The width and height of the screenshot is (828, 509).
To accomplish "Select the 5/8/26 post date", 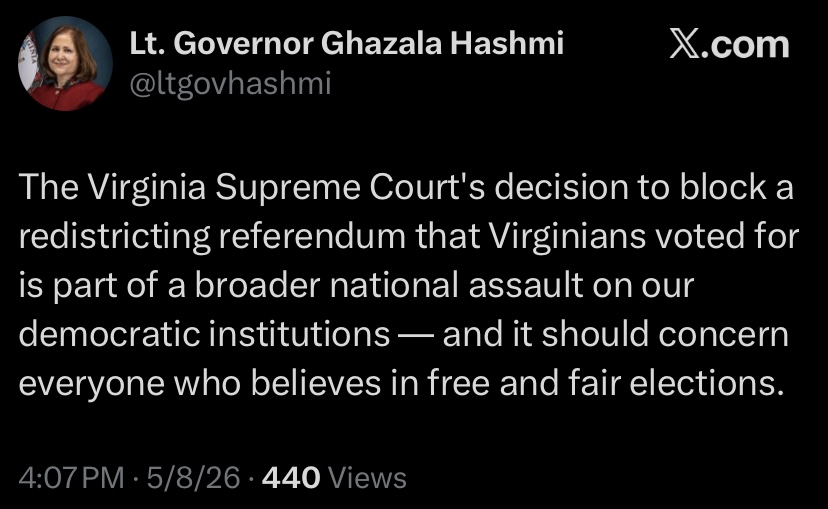I will click(x=193, y=478).
